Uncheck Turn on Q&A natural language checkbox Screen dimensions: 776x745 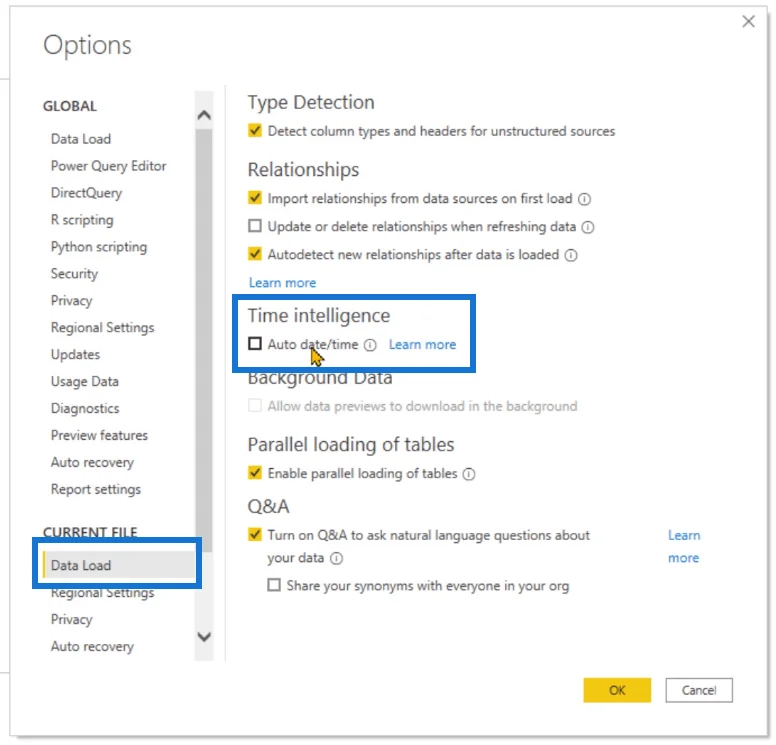[255, 535]
